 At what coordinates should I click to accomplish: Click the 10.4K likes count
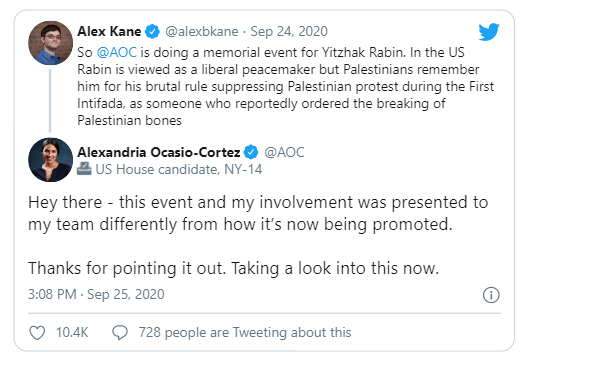coord(72,332)
